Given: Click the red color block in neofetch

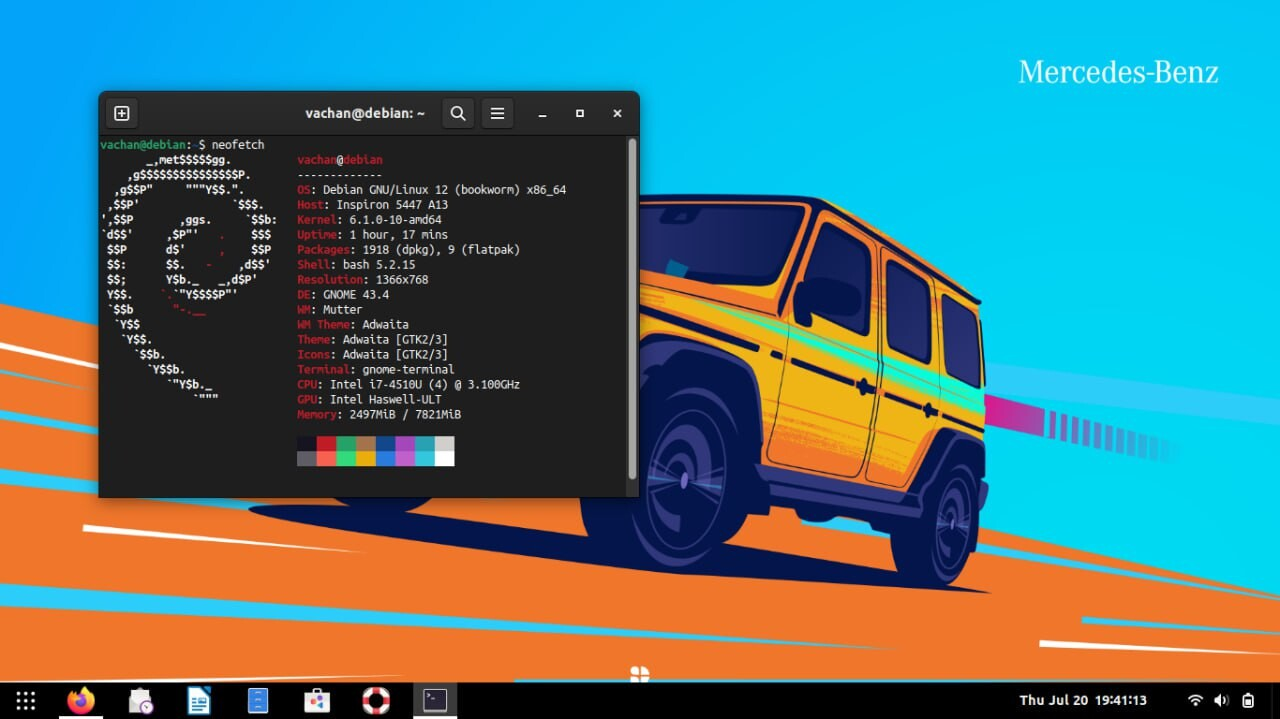Looking at the screenshot, I should tap(326, 443).
